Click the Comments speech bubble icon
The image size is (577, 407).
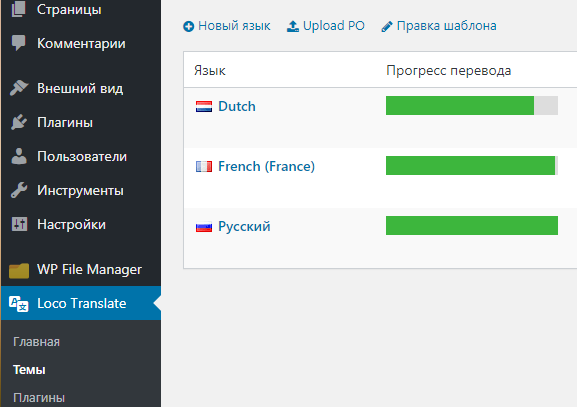click(18, 43)
